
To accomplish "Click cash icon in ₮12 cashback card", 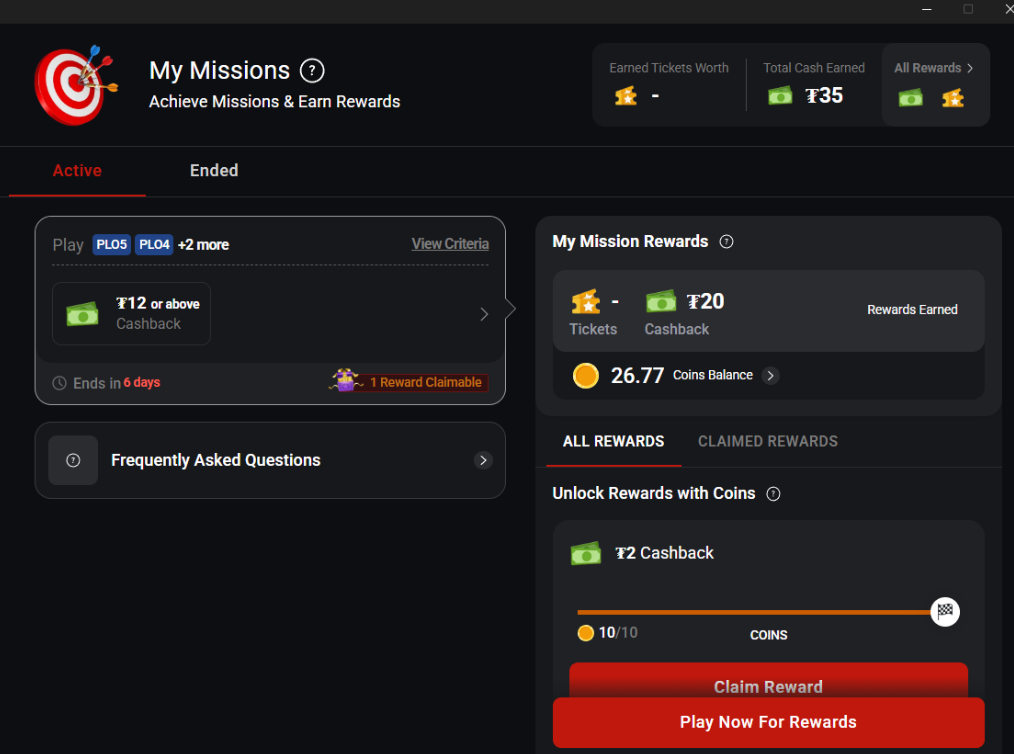I will pyautogui.click(x=82, y=314).
